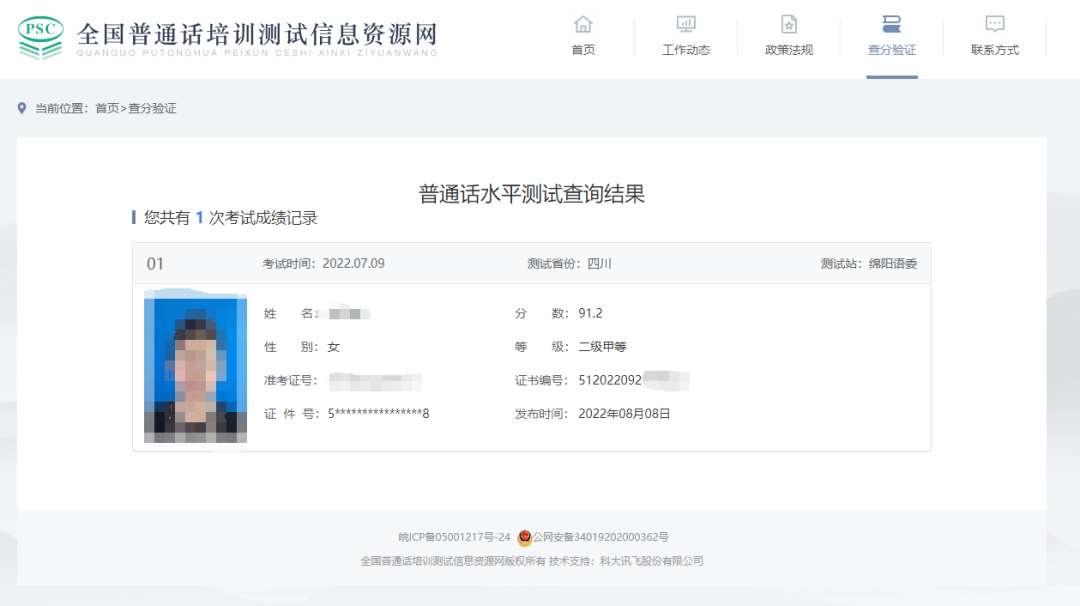Click the PSC logo icon
The image size is (1080, 606).
pos(41,37)
